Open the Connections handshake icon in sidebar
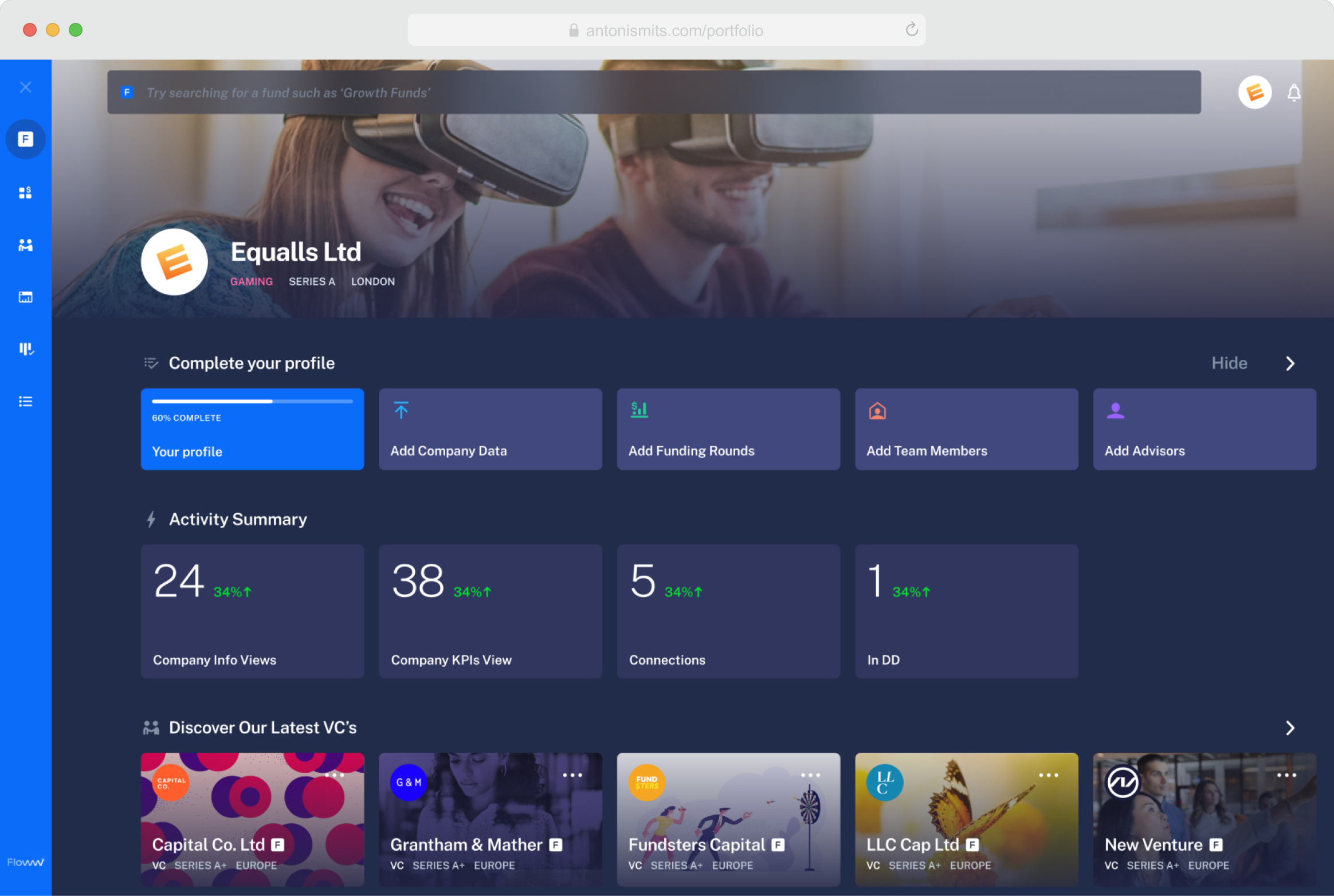 [25, 245]
